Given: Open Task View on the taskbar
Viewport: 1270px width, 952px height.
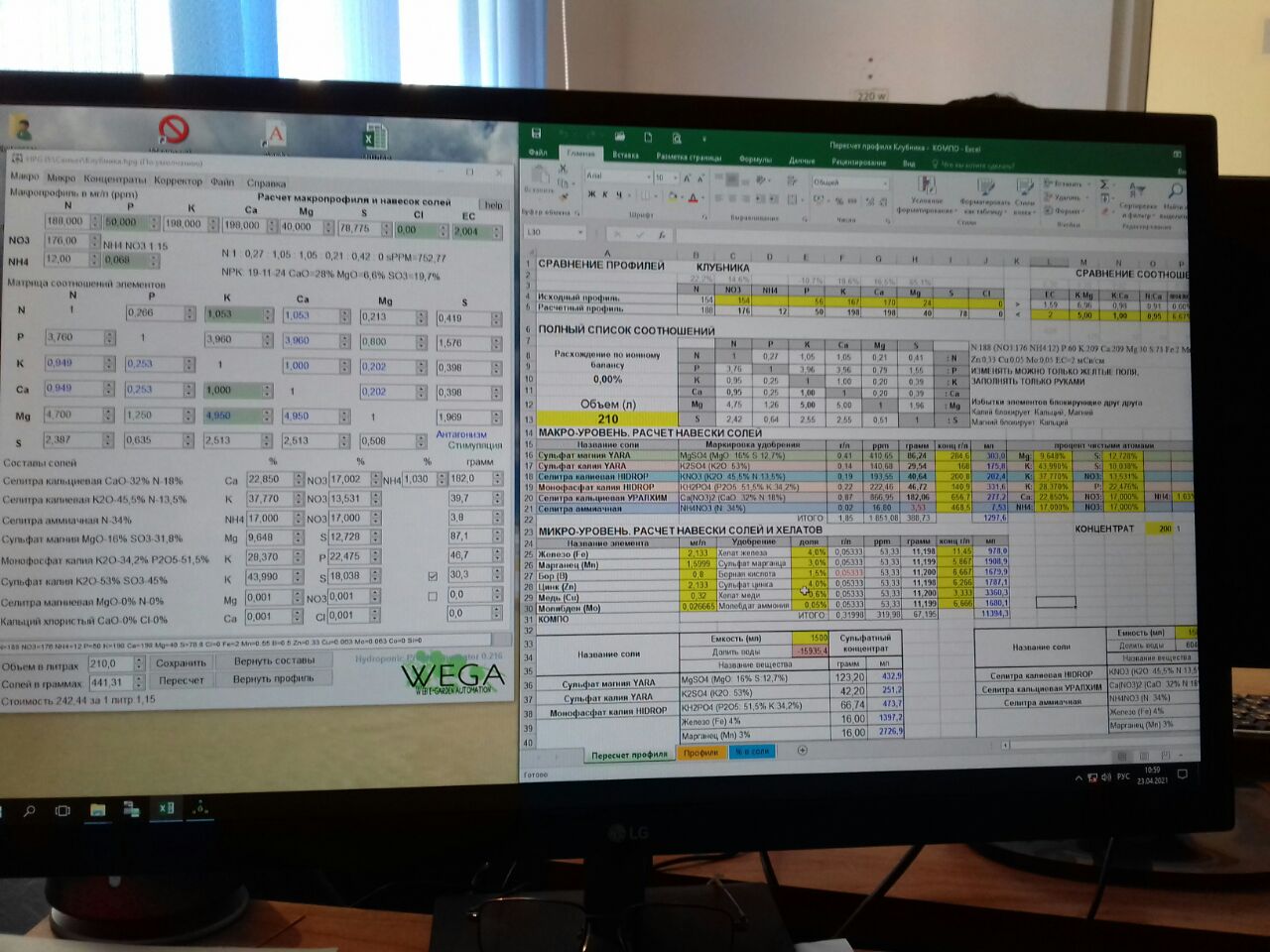Looking at the screenshot, I should (63, 810).
